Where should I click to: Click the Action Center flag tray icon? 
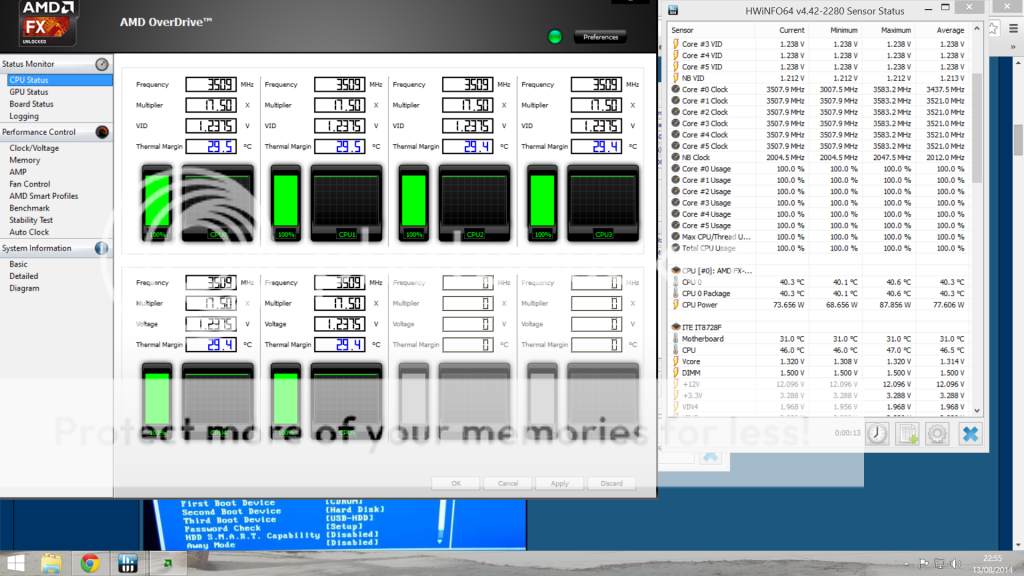[923, 564]
